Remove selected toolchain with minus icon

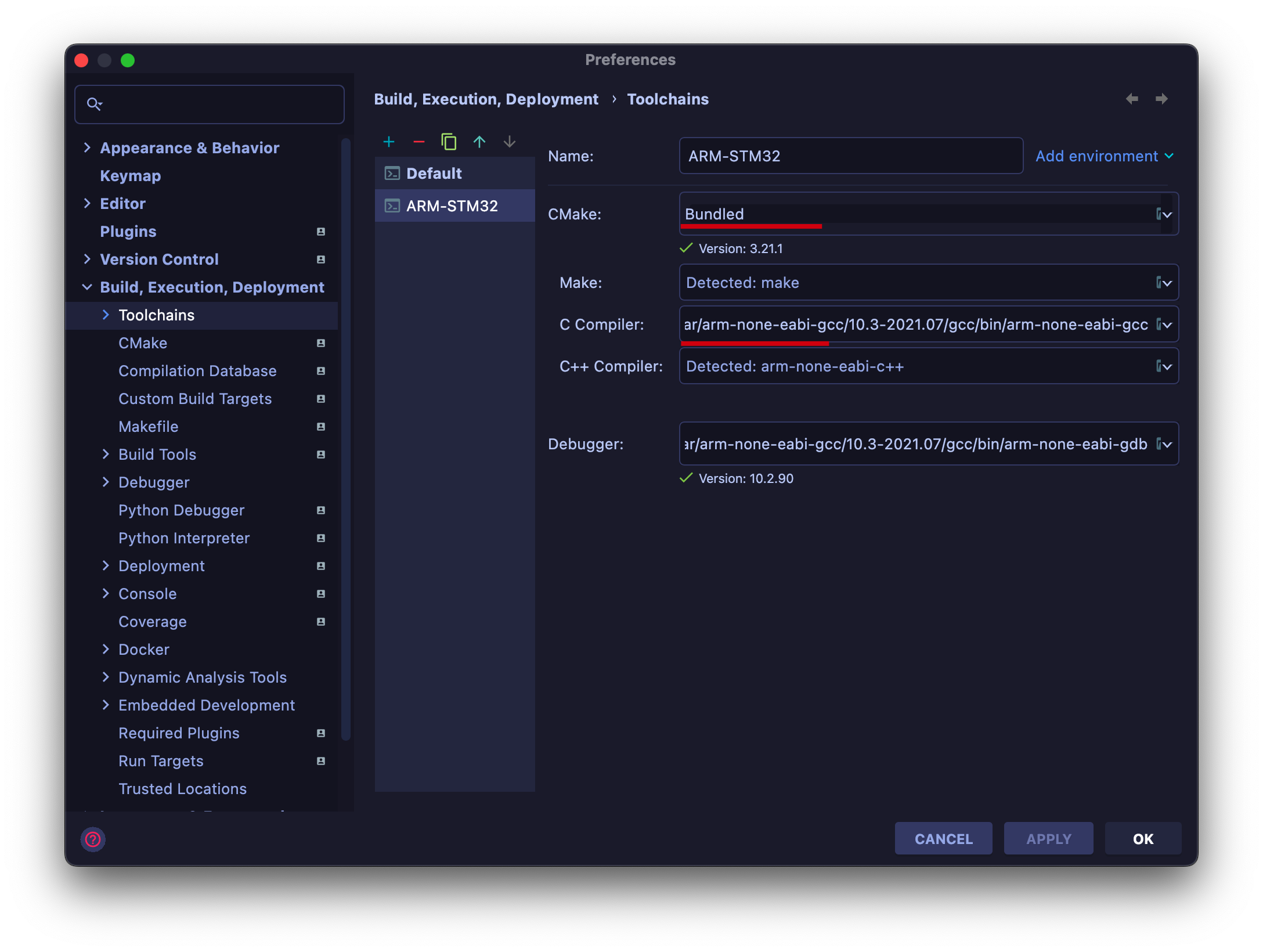(419, 142)
